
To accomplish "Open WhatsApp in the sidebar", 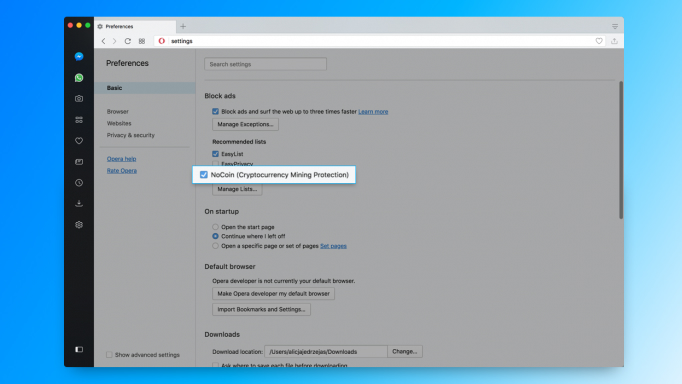I will point(79,77).
